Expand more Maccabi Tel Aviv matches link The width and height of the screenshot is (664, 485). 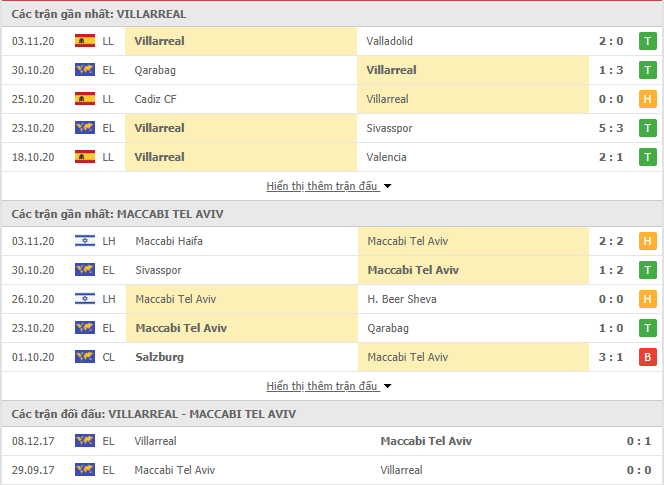coord(322,386)
